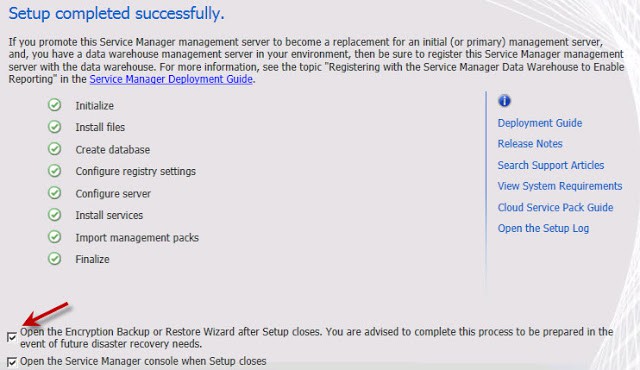Viewport: 640px width, 370px height.
Task: Open the Cloud Service Pack Guide link
Action: [555, 207]
